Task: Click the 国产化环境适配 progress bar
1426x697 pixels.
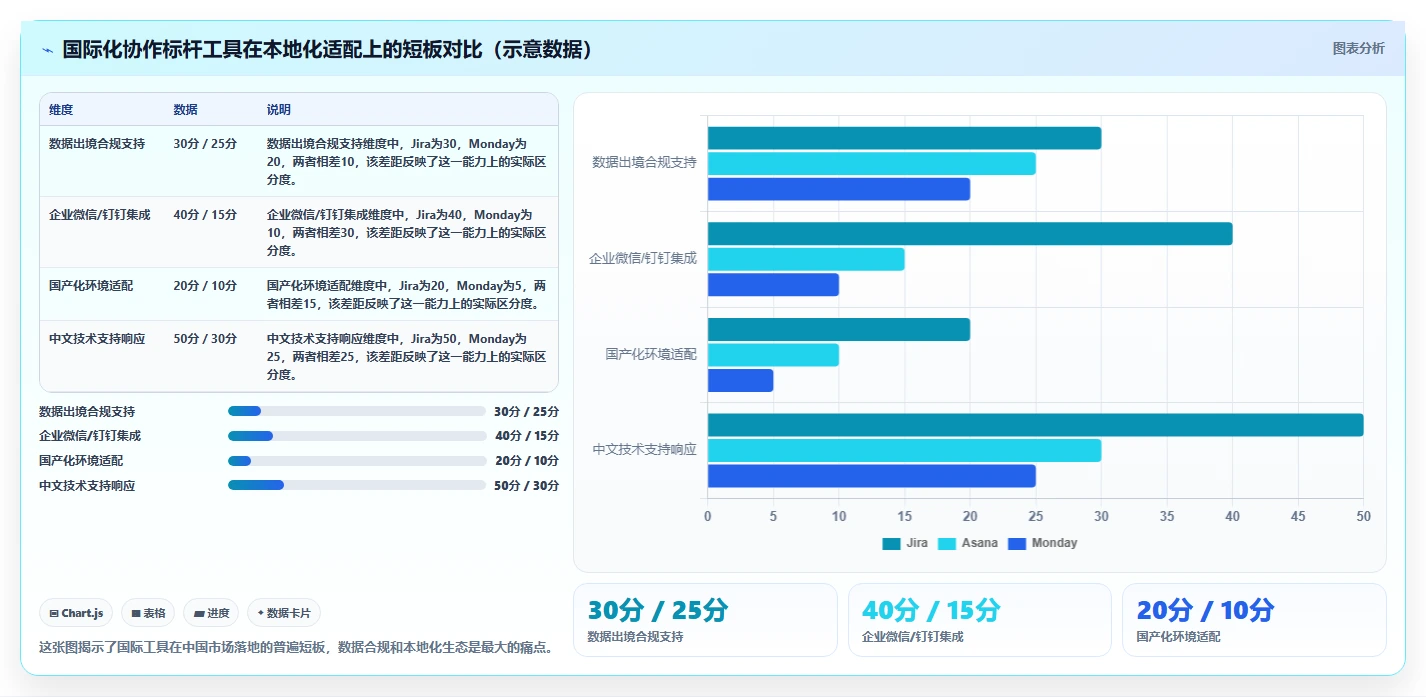Action: [x=357, y=460]
